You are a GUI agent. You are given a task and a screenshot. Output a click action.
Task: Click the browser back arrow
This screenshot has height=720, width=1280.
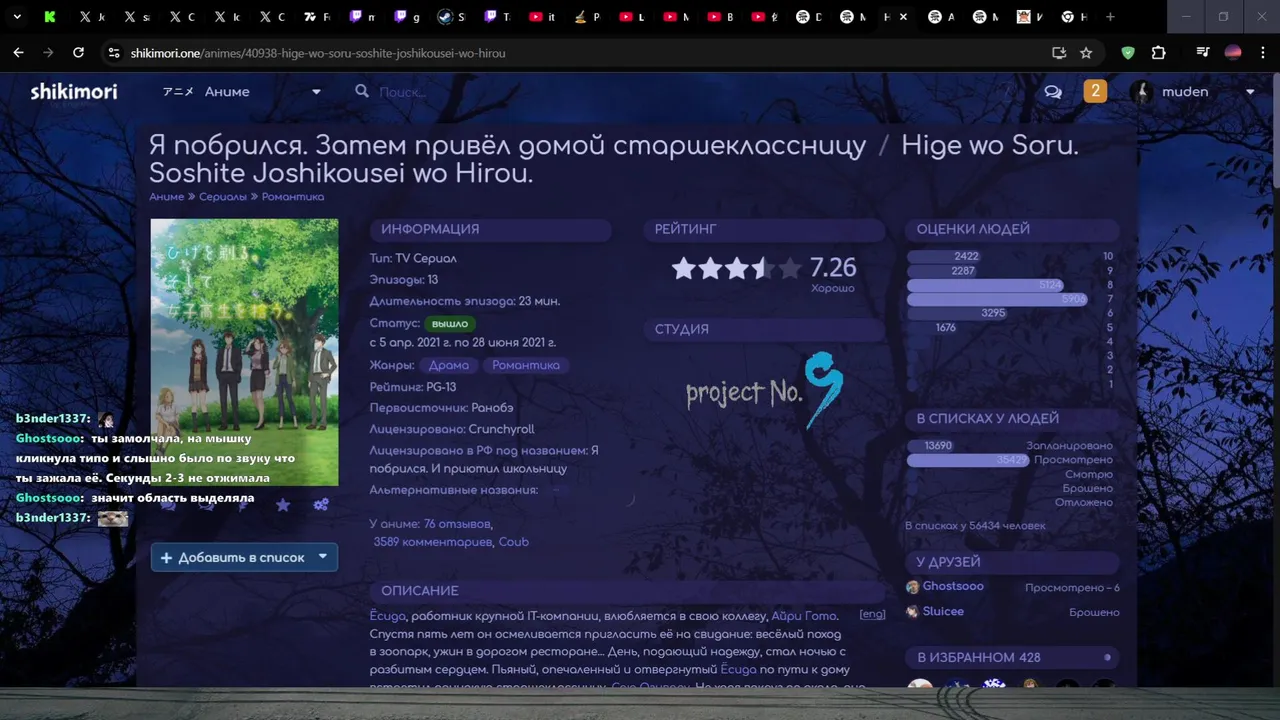[x=18, y=53]
